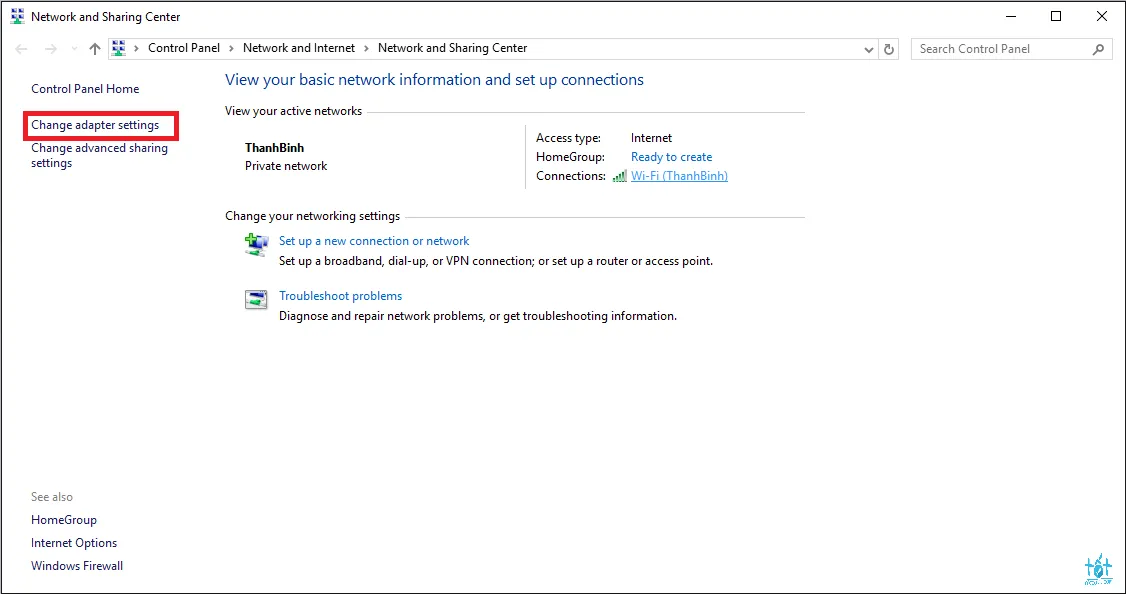Screen dimensions: 1126x594
Task: Click the Refresh icon beside address bar
Action: [889, 49]
